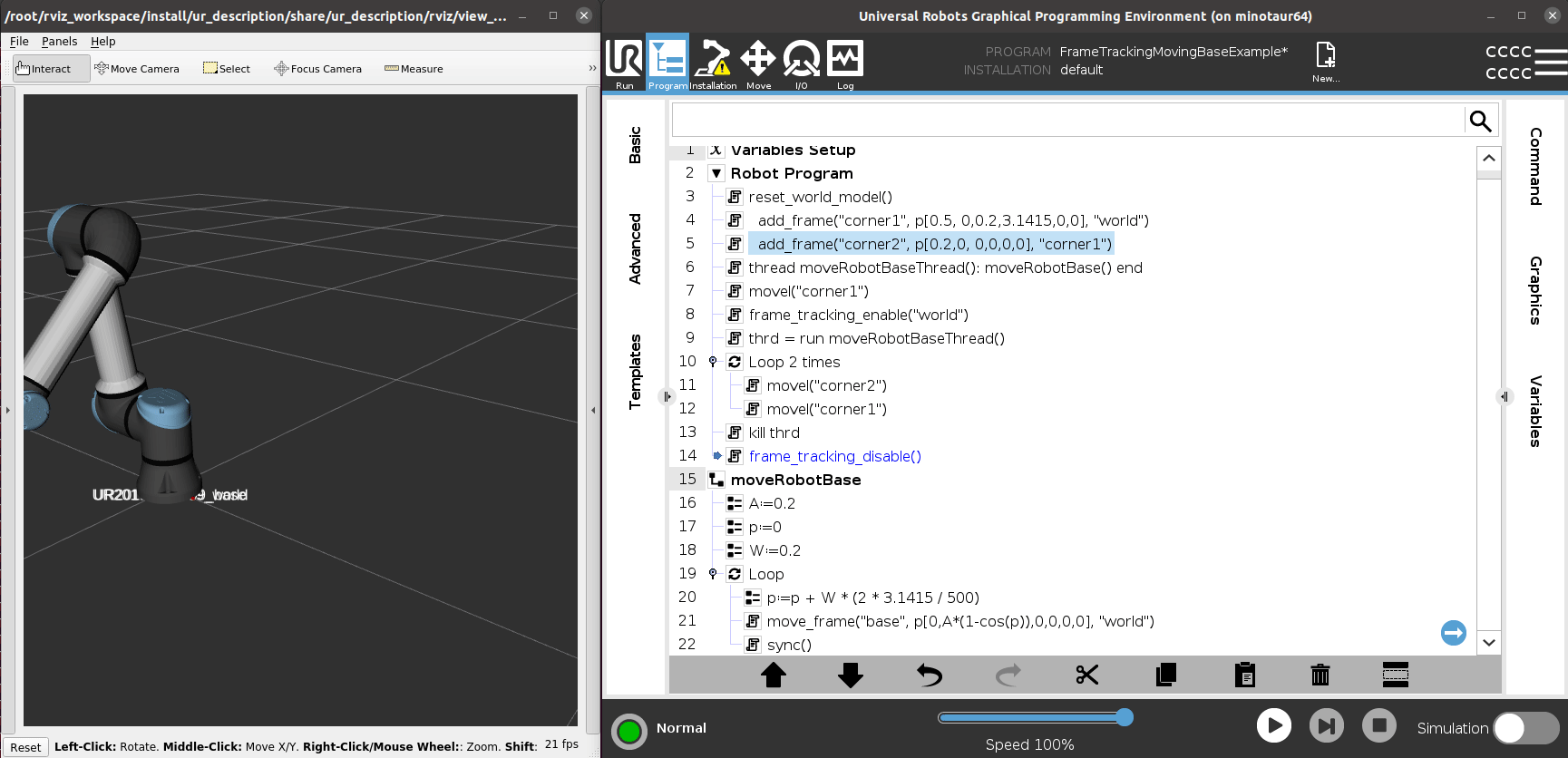Screen dimensions: 1568x758
Task: Click the program search input field
Action: point(1066,121)
